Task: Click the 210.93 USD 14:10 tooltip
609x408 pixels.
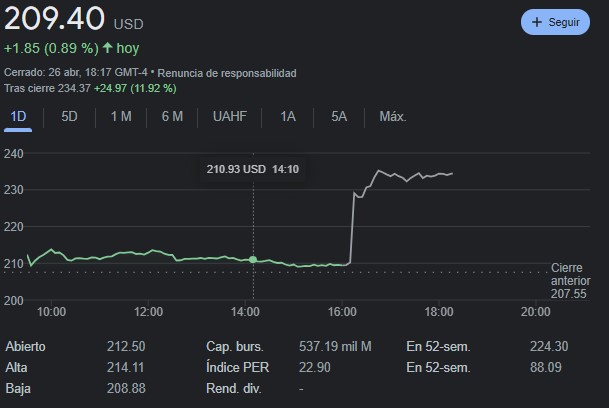Action: pyautogui.click(x=253, y=169)
